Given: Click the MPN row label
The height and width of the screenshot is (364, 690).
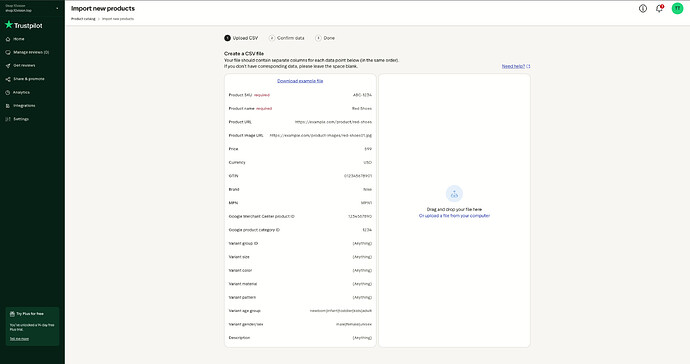Looking at the screenshot, I should (233, 203).
